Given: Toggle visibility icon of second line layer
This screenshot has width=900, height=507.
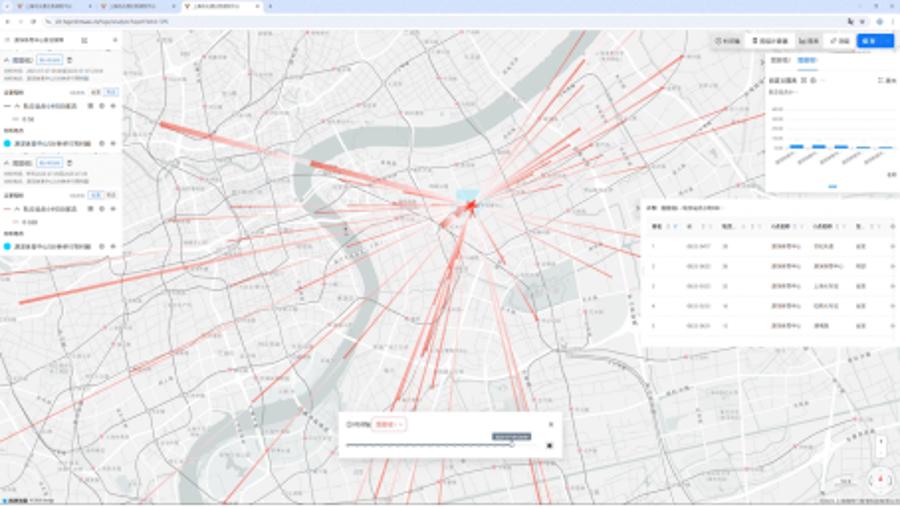Looking at the screenshot, I should click(102, 207).
